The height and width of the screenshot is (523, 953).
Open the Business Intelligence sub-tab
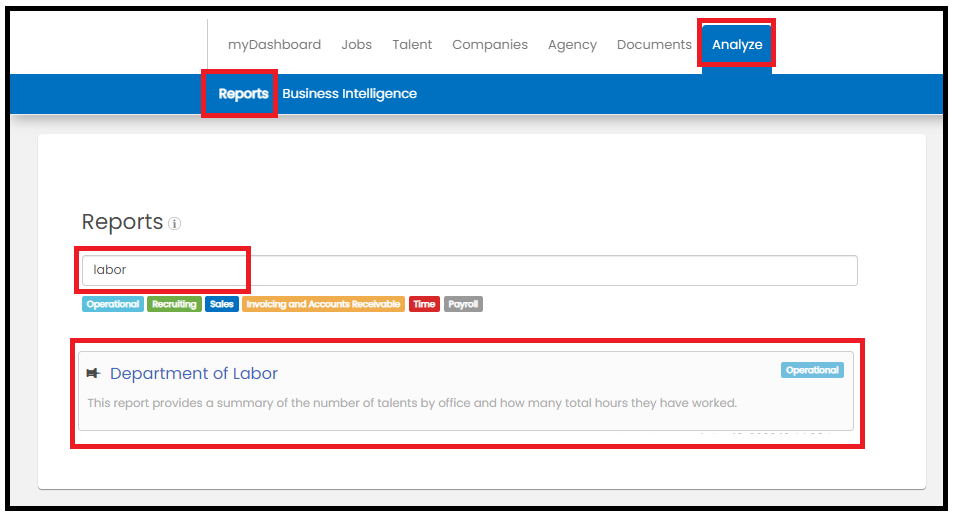pyautogui.click(x=349, y=94)
